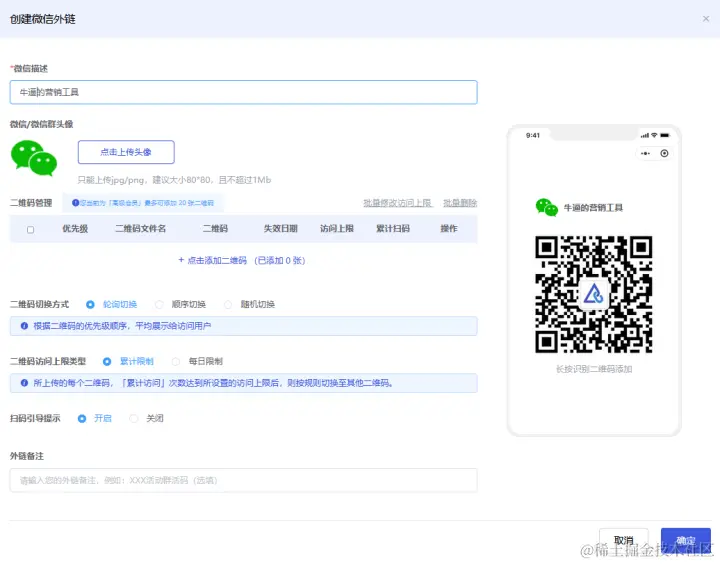
Task: Click the blue logo centered in the QR code
Action: (594, 294)
